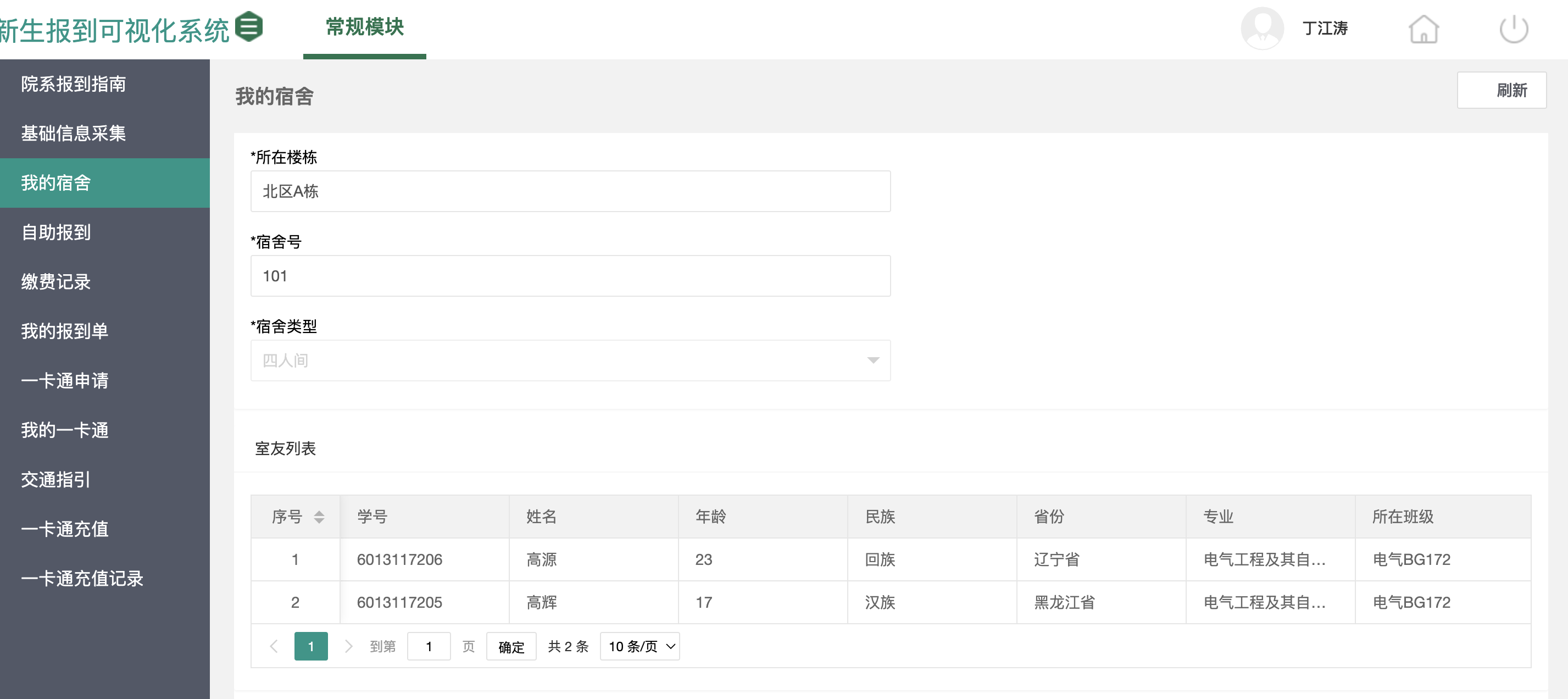Open 基础信息采集 in sidebar
The image size is (1568, 699).
74,134
